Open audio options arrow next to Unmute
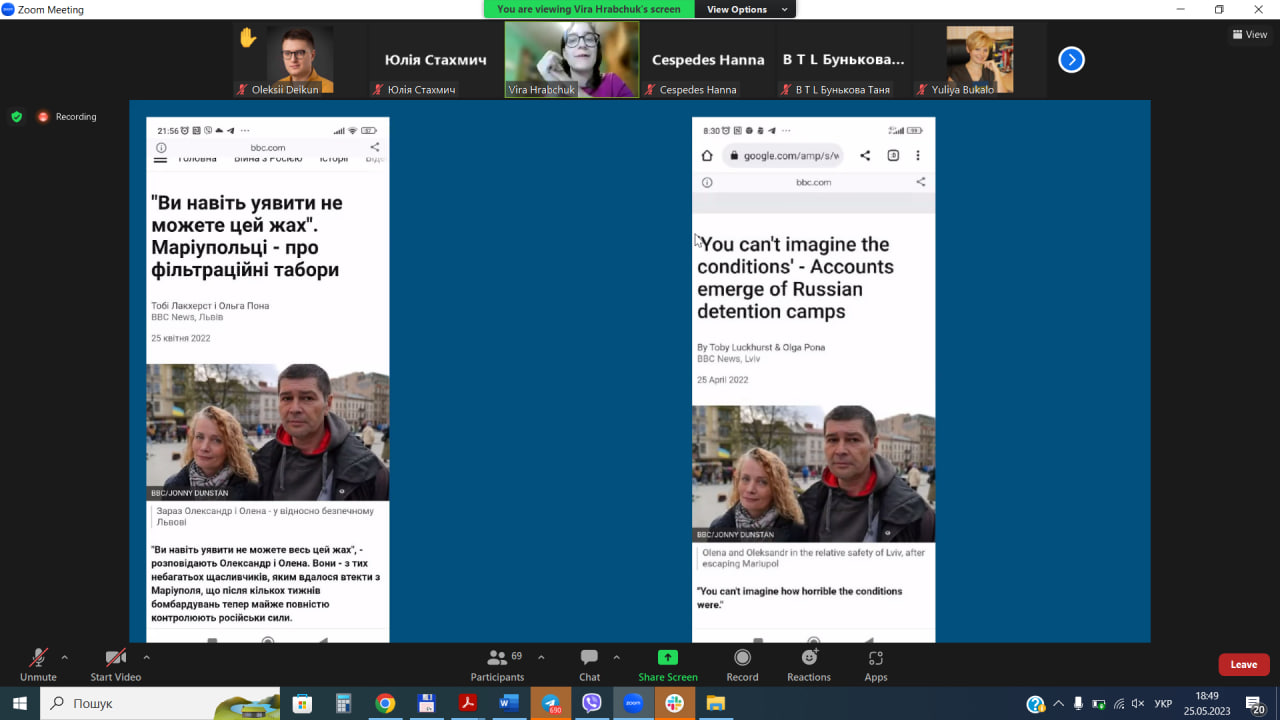This screenshot has height=720, width=1280. pos(65,657)
